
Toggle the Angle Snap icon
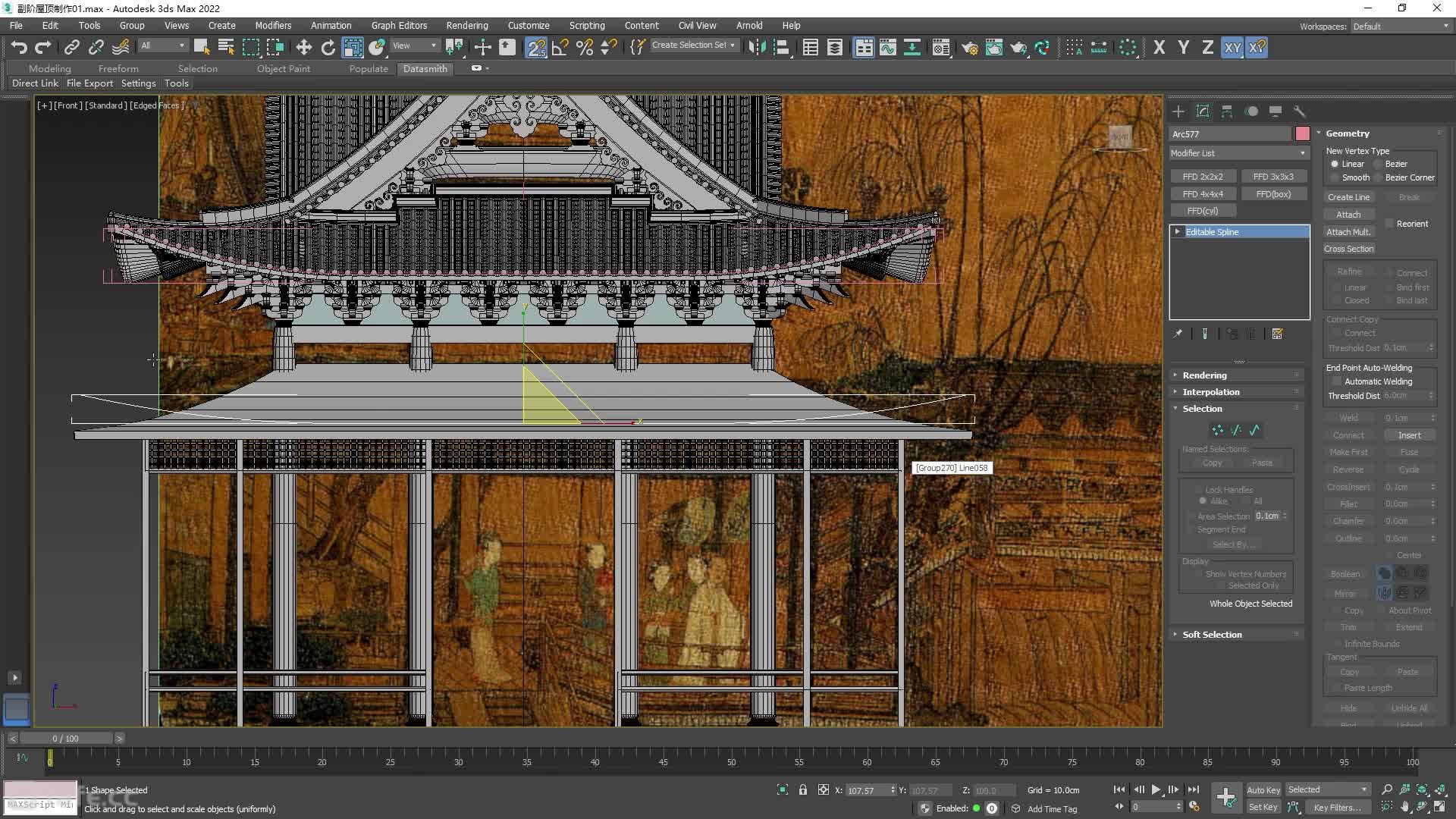(x=560, y=47)
